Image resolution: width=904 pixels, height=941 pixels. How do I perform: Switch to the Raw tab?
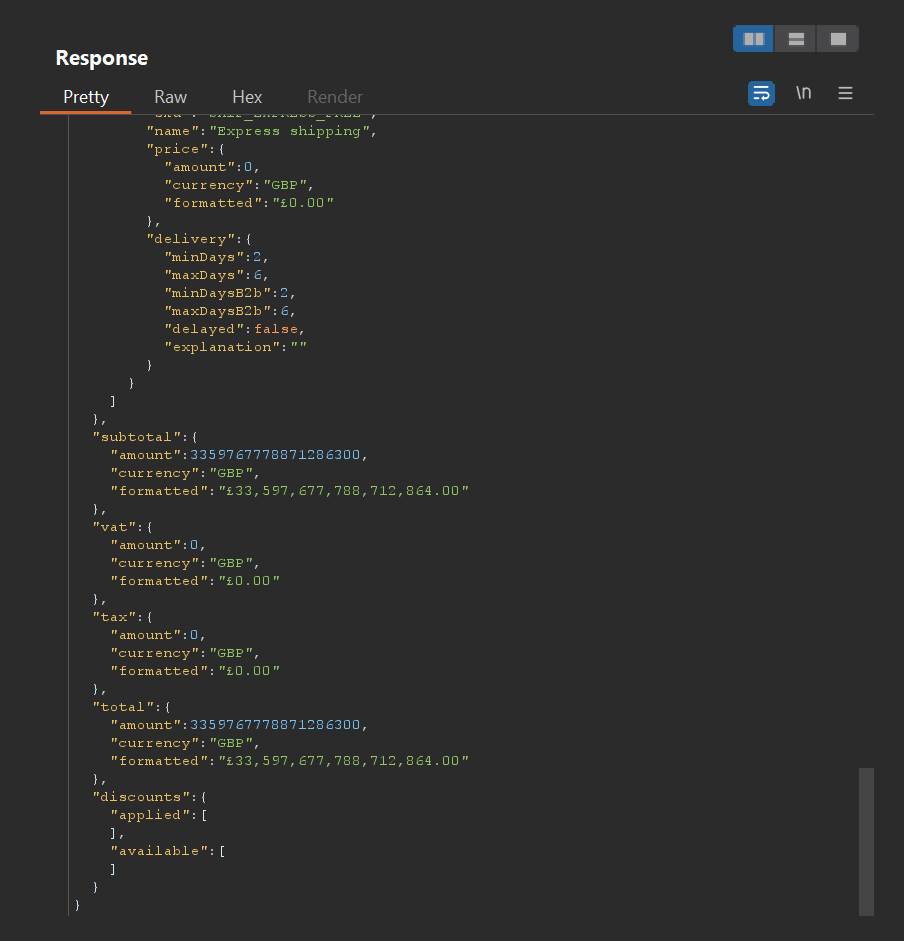[x=170, y=97]
